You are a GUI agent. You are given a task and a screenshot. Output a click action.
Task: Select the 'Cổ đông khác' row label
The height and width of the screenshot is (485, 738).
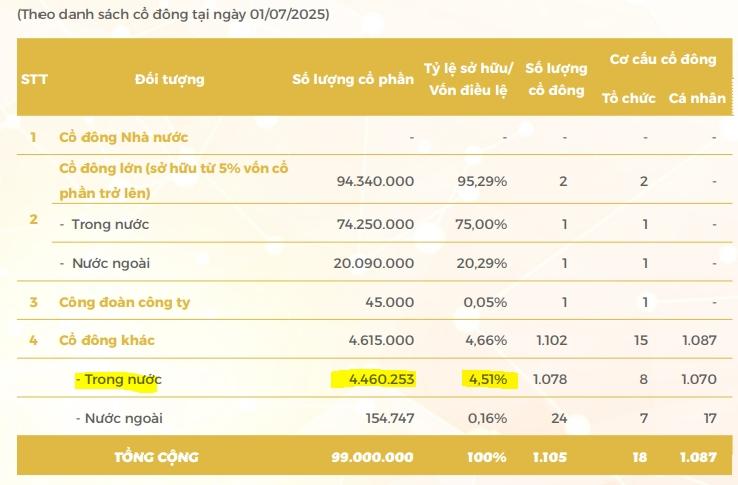click(x=105, y=340)
